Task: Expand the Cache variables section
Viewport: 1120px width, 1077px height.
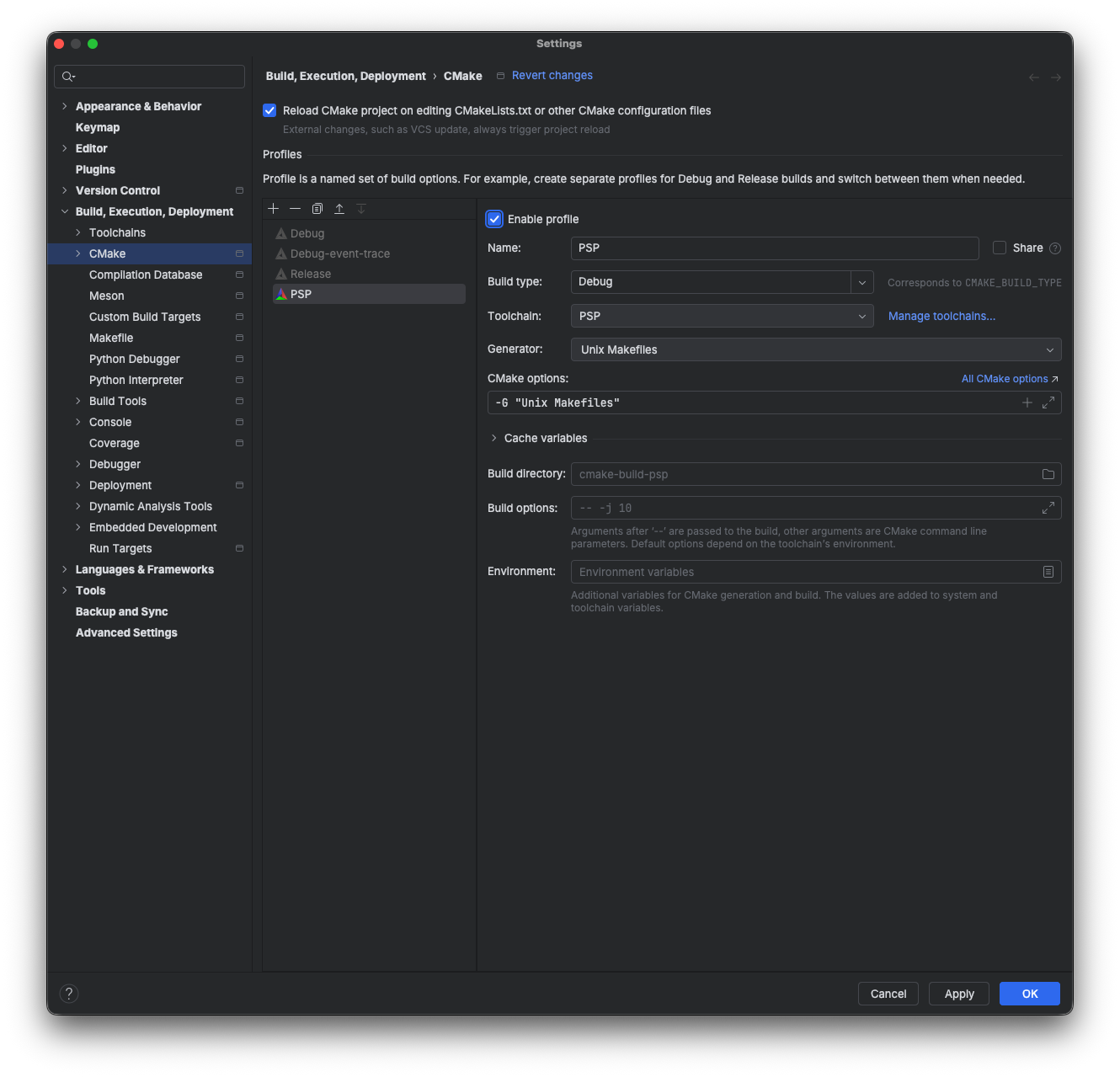Action: pyautogui.click(x=493, y=438)
